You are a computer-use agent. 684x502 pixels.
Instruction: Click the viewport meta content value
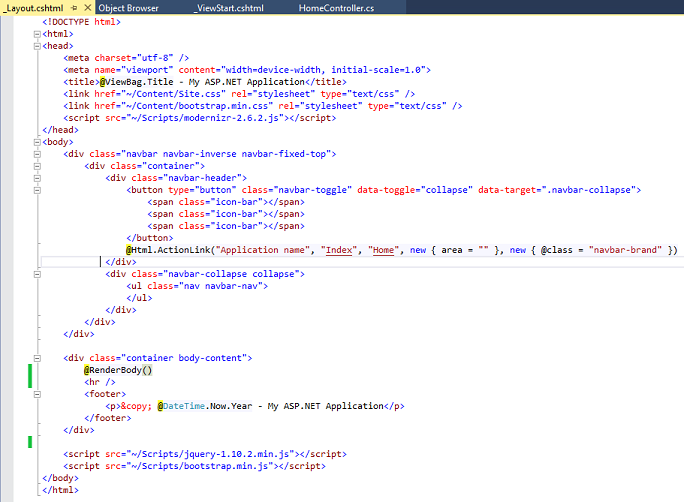point(323,70)
